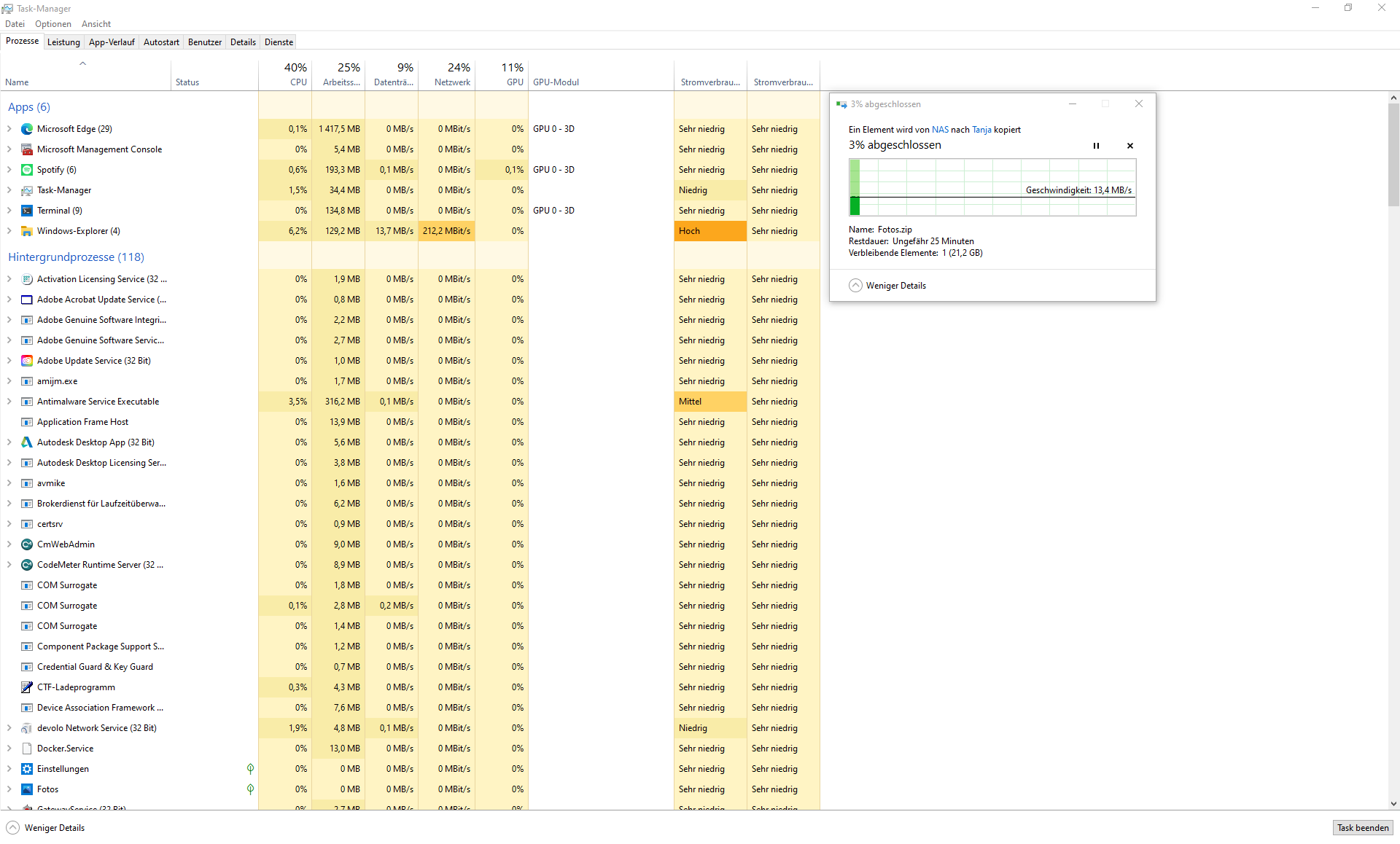Screen dimensions: 1400x844
Task: Sort by the Arbeitsspeicher column
Action: click(338, 75)
